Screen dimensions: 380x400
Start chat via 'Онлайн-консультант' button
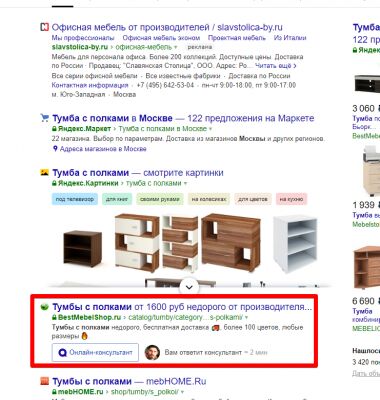pos(95,352)
